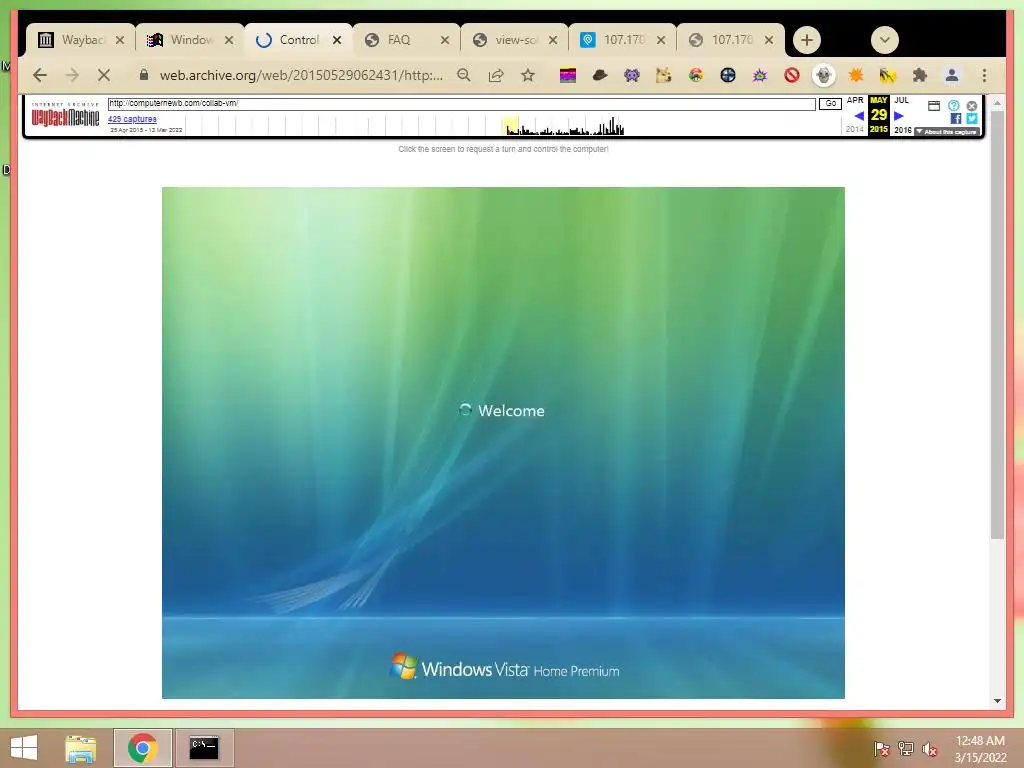This screenshot has height=768, width=1024.
Task: Close the FAQ tab
Action: pyautogui.click(x=445, y=40)
